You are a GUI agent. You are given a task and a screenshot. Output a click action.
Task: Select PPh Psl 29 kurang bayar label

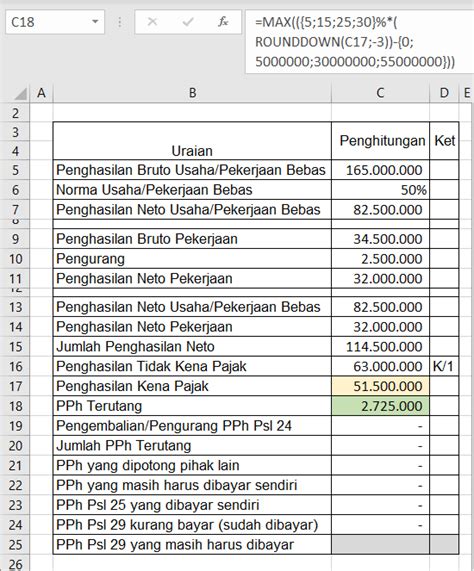(192, 525)
